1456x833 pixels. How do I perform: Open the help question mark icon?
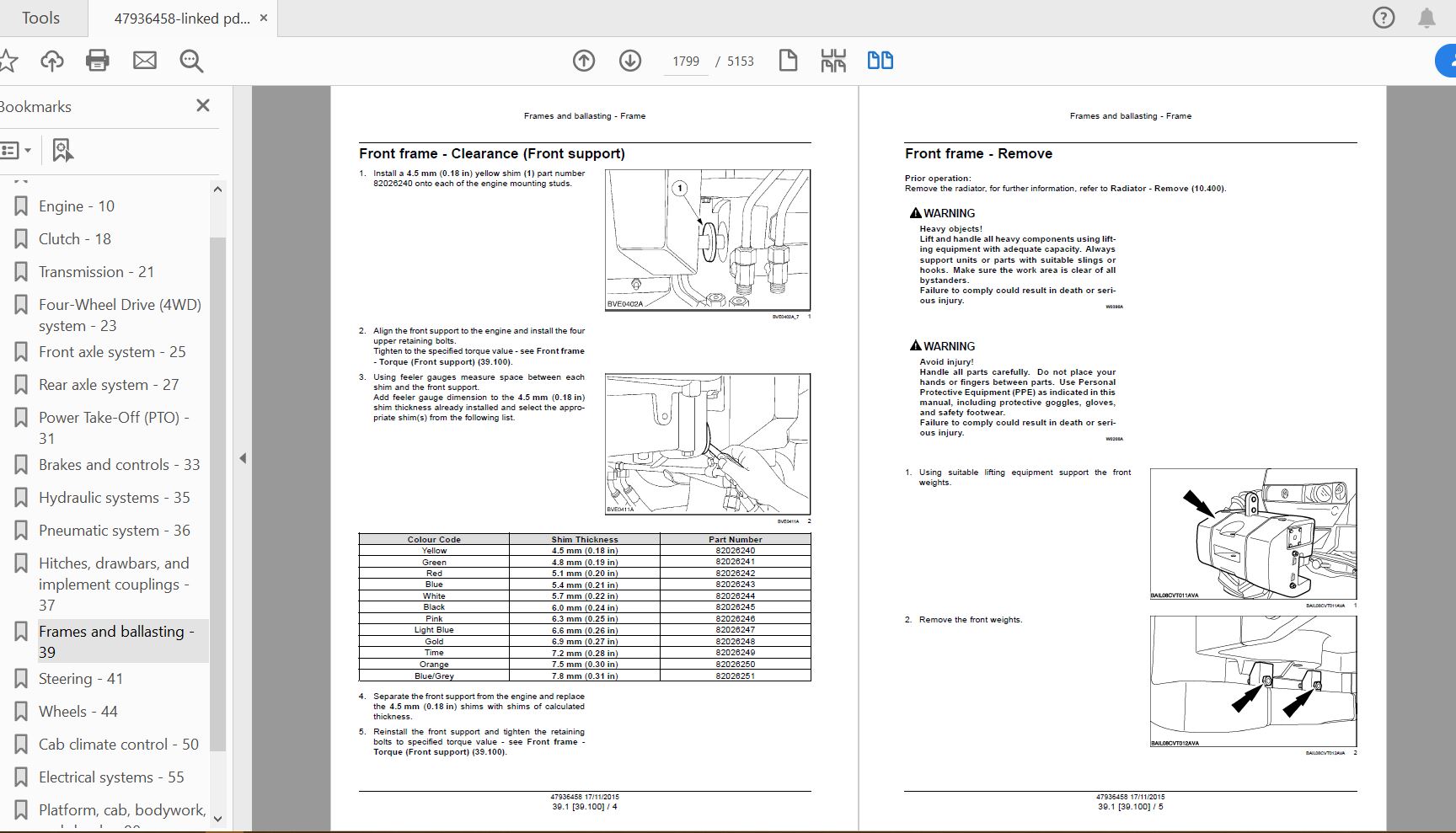coord(1384,18)
